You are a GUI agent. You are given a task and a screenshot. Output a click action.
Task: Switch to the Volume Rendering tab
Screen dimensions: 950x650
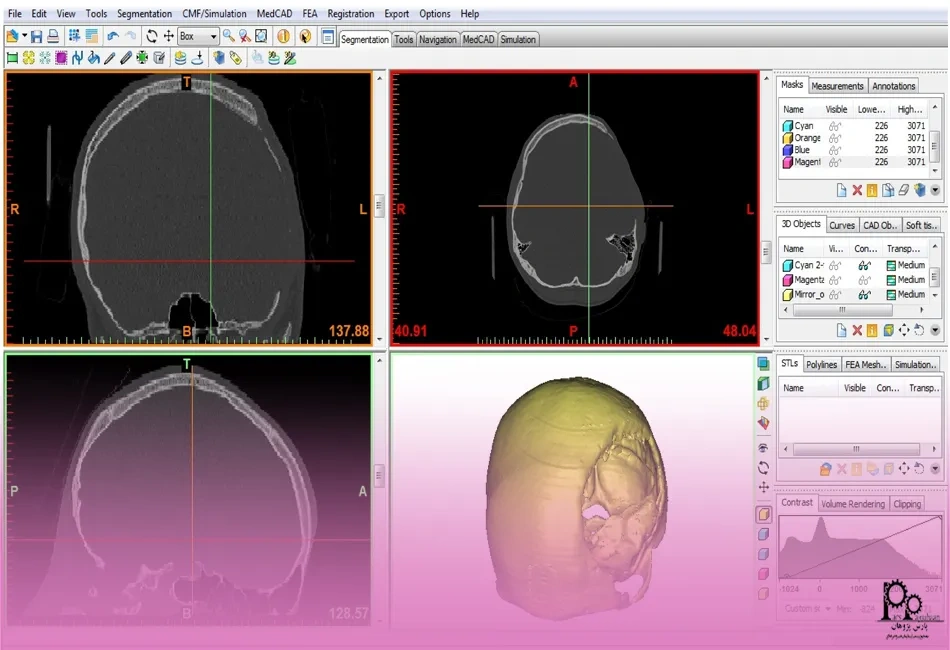point(852,504)
